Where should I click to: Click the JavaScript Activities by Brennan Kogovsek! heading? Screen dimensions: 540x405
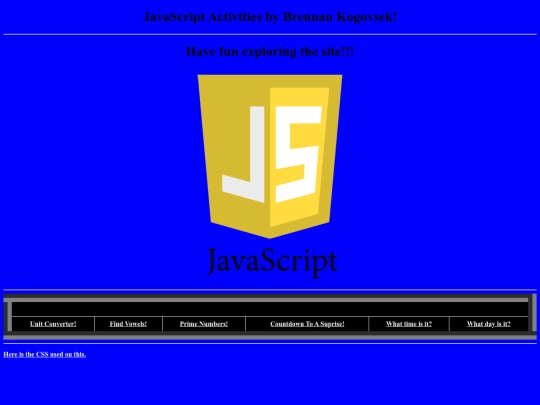270,17
